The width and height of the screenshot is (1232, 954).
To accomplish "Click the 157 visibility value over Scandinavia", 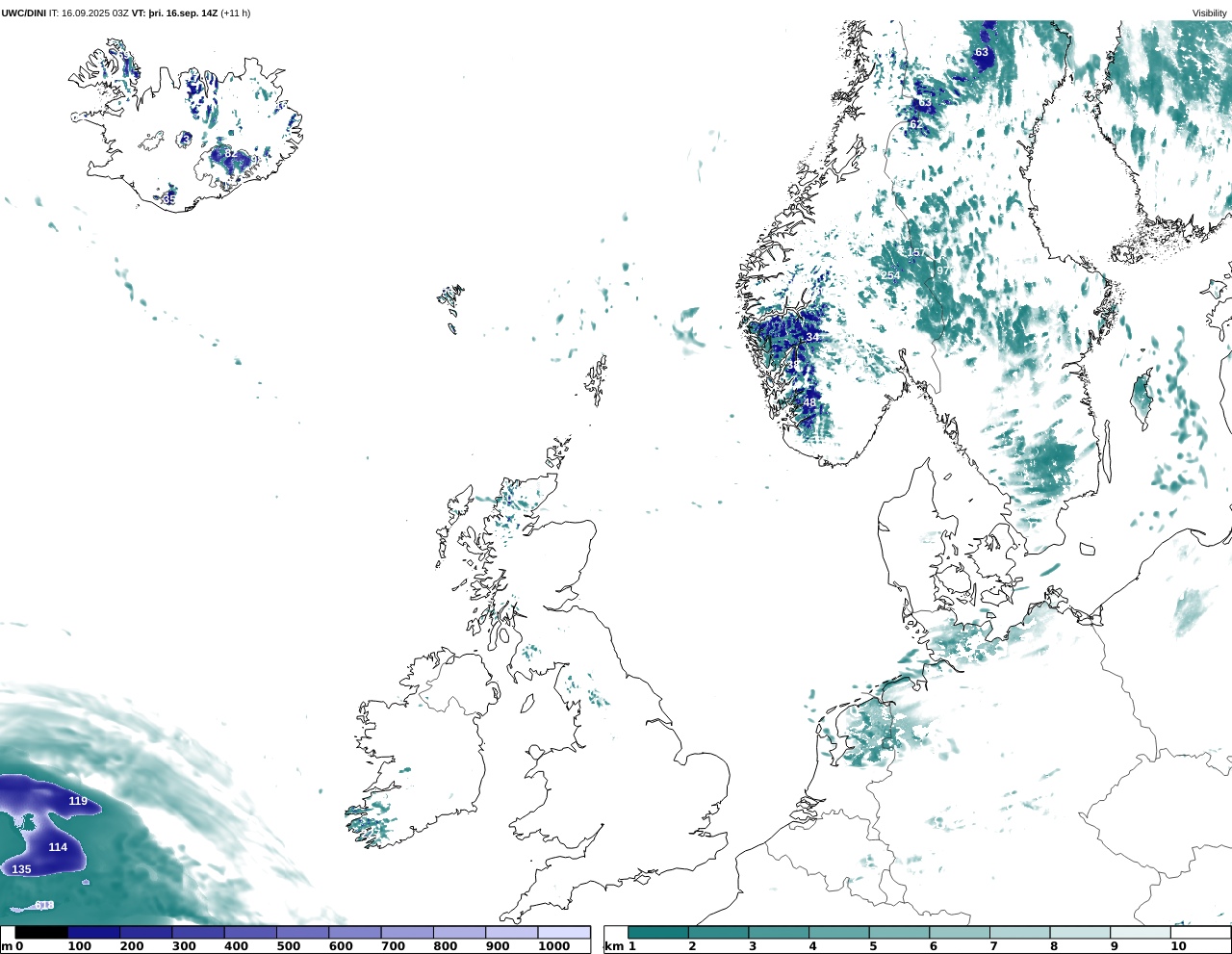I will [916, 252].
